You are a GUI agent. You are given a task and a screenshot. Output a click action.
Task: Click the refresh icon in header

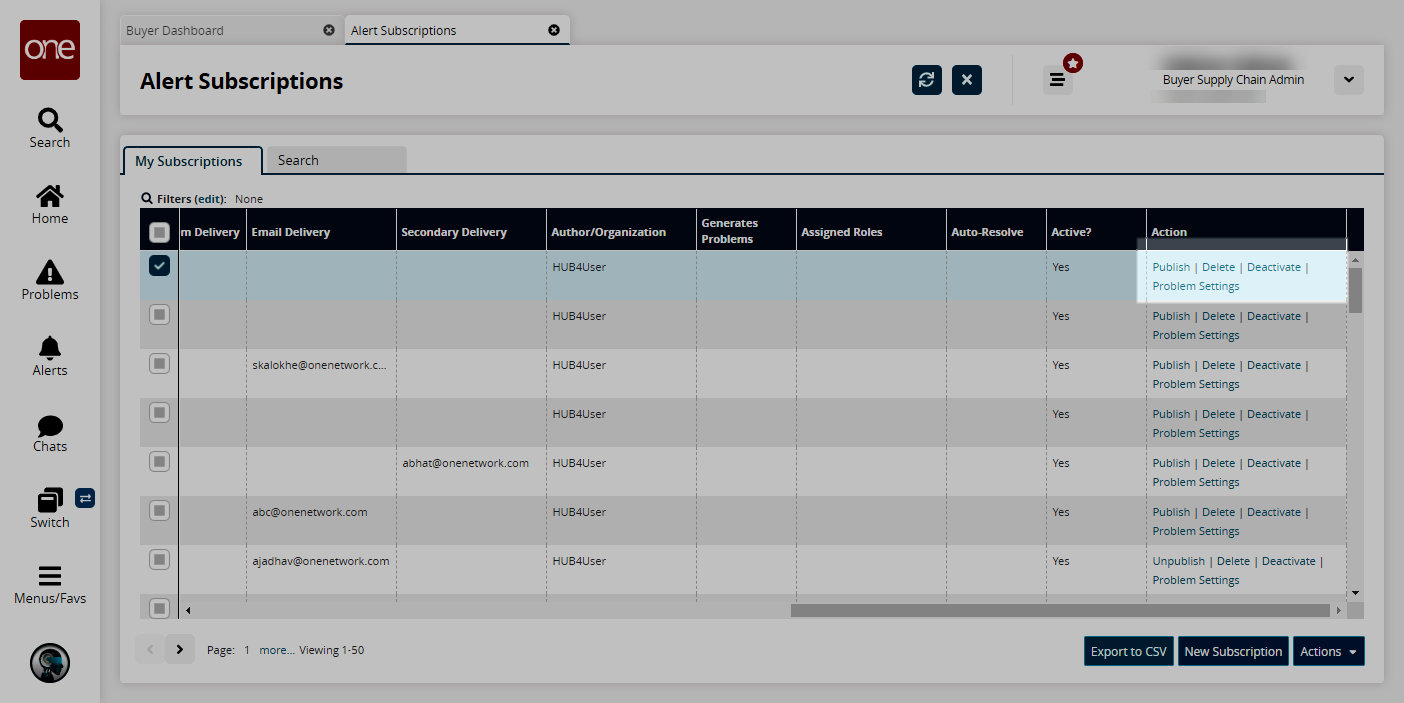click(x=927, y=80)
